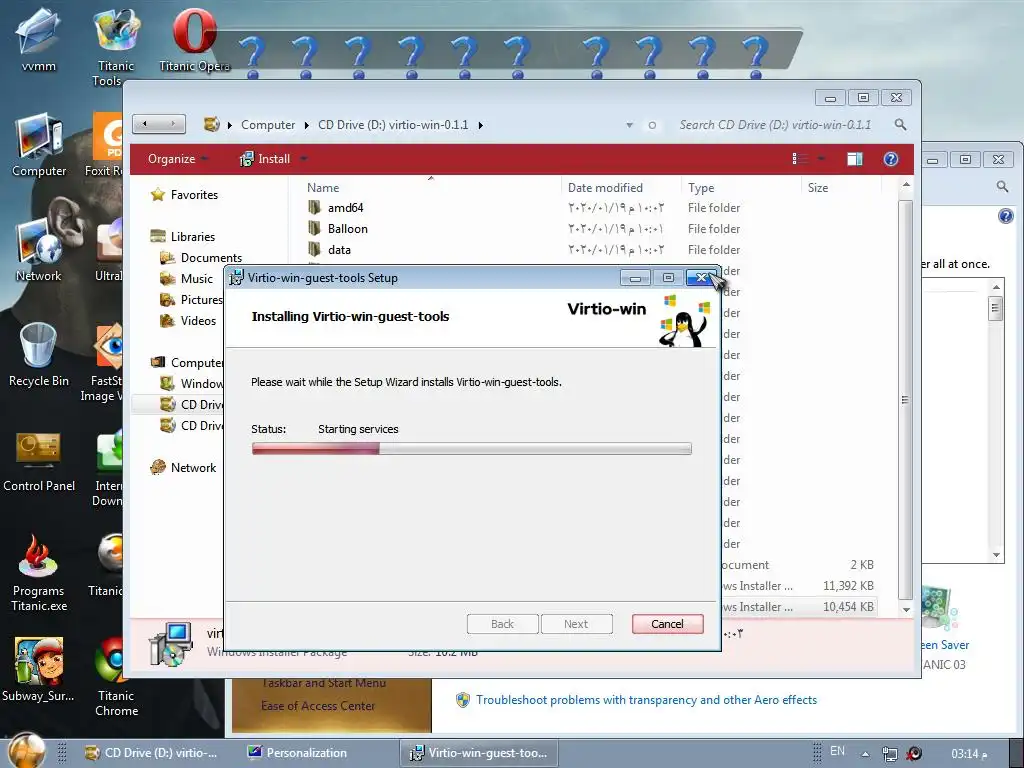Click the search magnifier in CD Drive window
1024x768 pixels.
901,124
